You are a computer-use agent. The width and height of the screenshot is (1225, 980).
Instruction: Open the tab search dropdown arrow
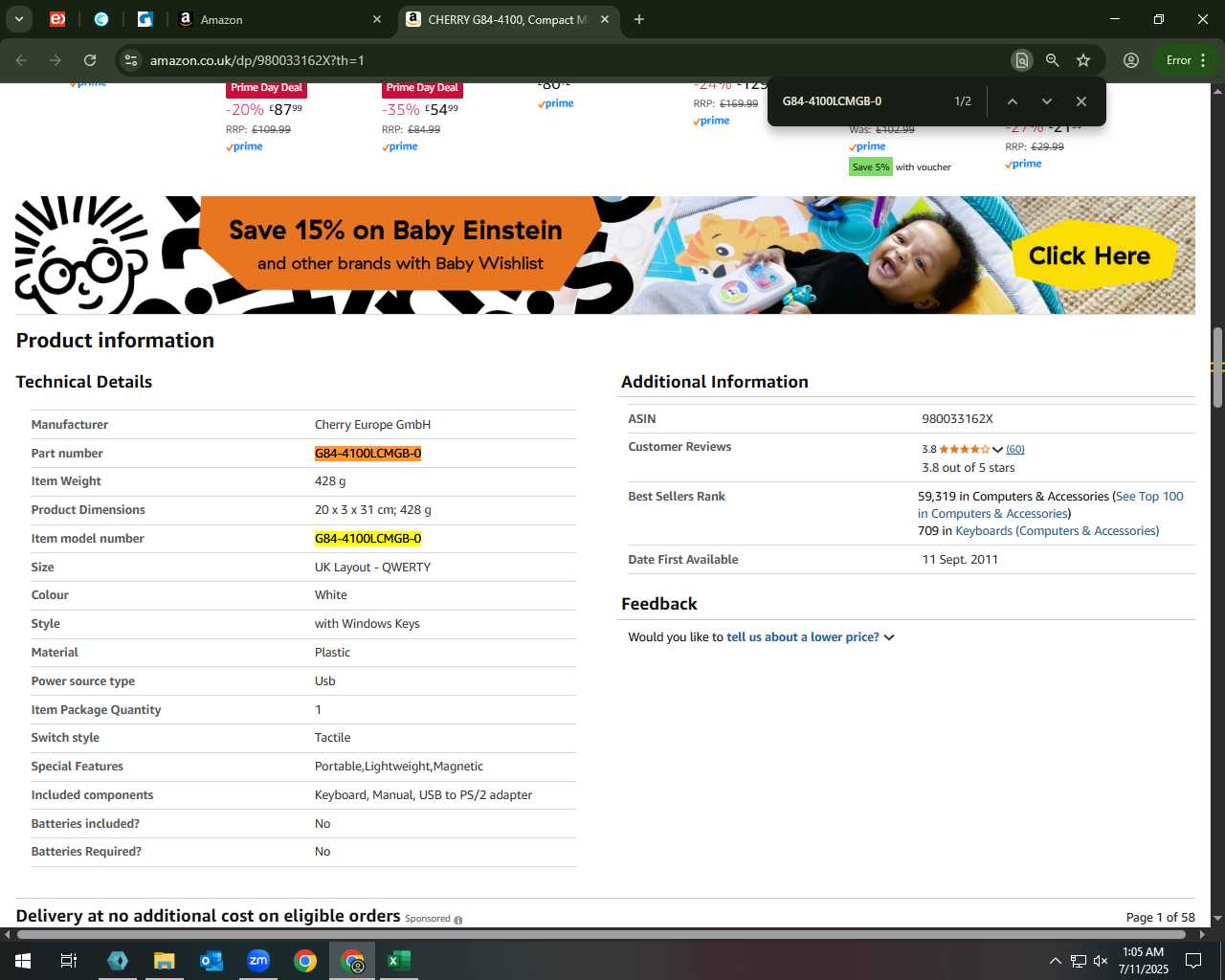pyautogui.click(x=18, y=19)
